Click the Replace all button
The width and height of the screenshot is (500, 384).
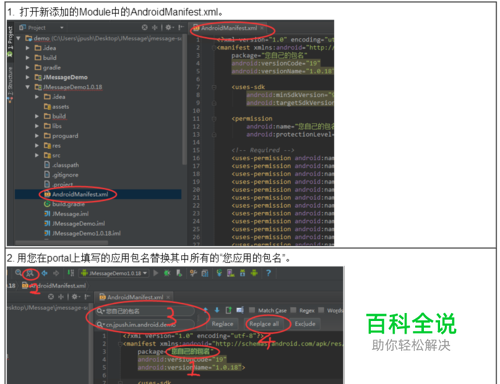pos(264,324)
